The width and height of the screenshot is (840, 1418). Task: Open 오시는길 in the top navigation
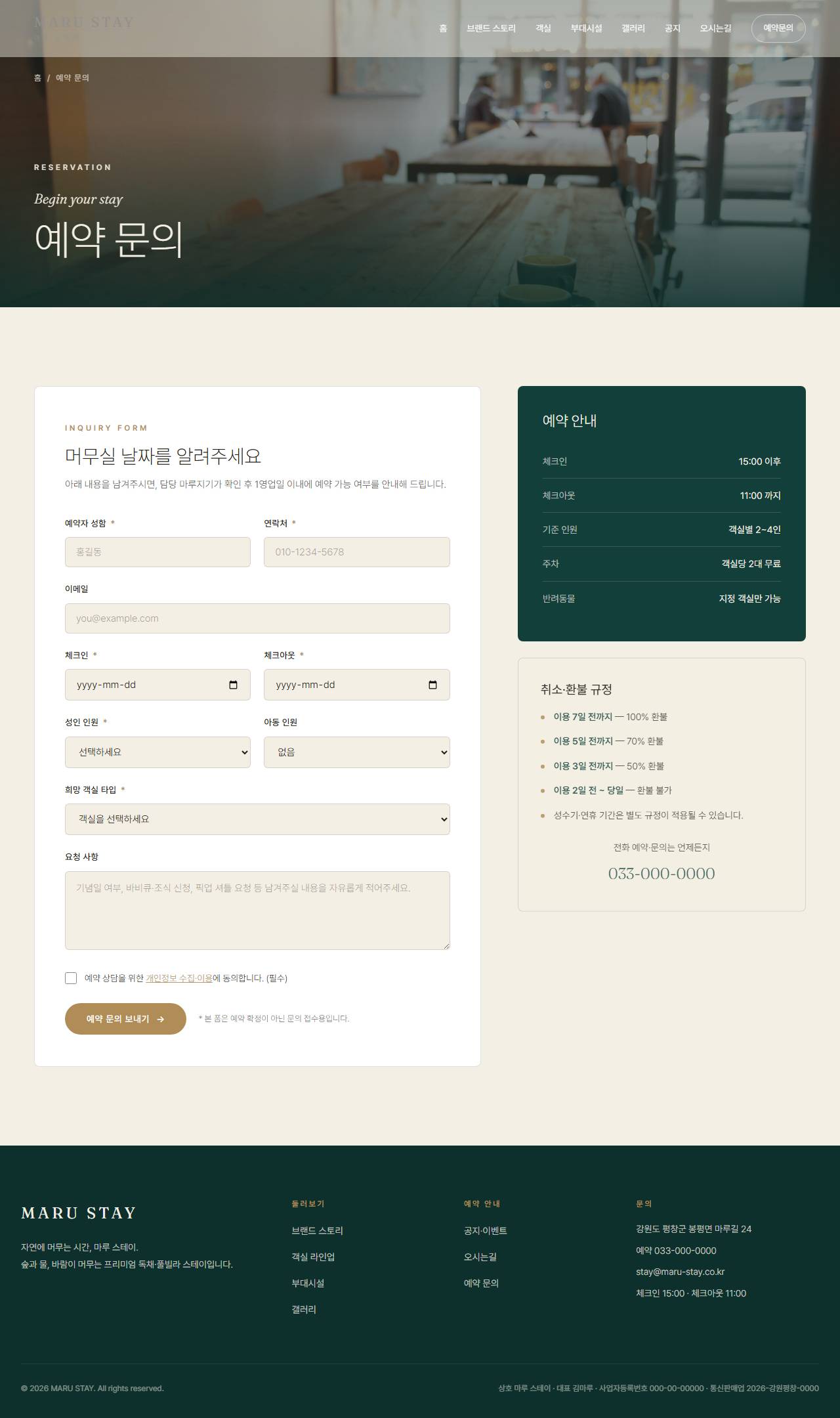[x=715, y=28]
